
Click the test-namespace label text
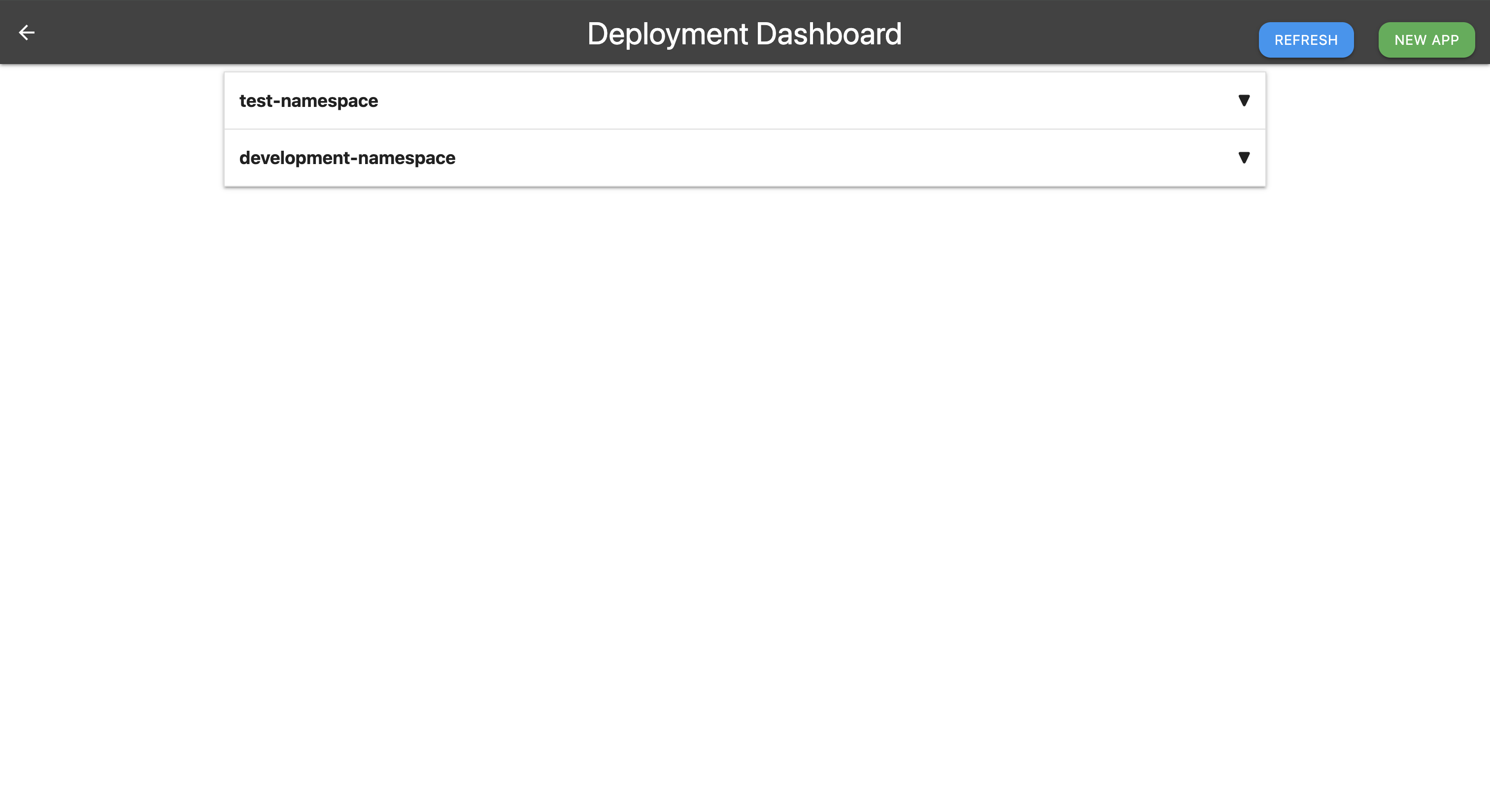(x=308, y=101)
